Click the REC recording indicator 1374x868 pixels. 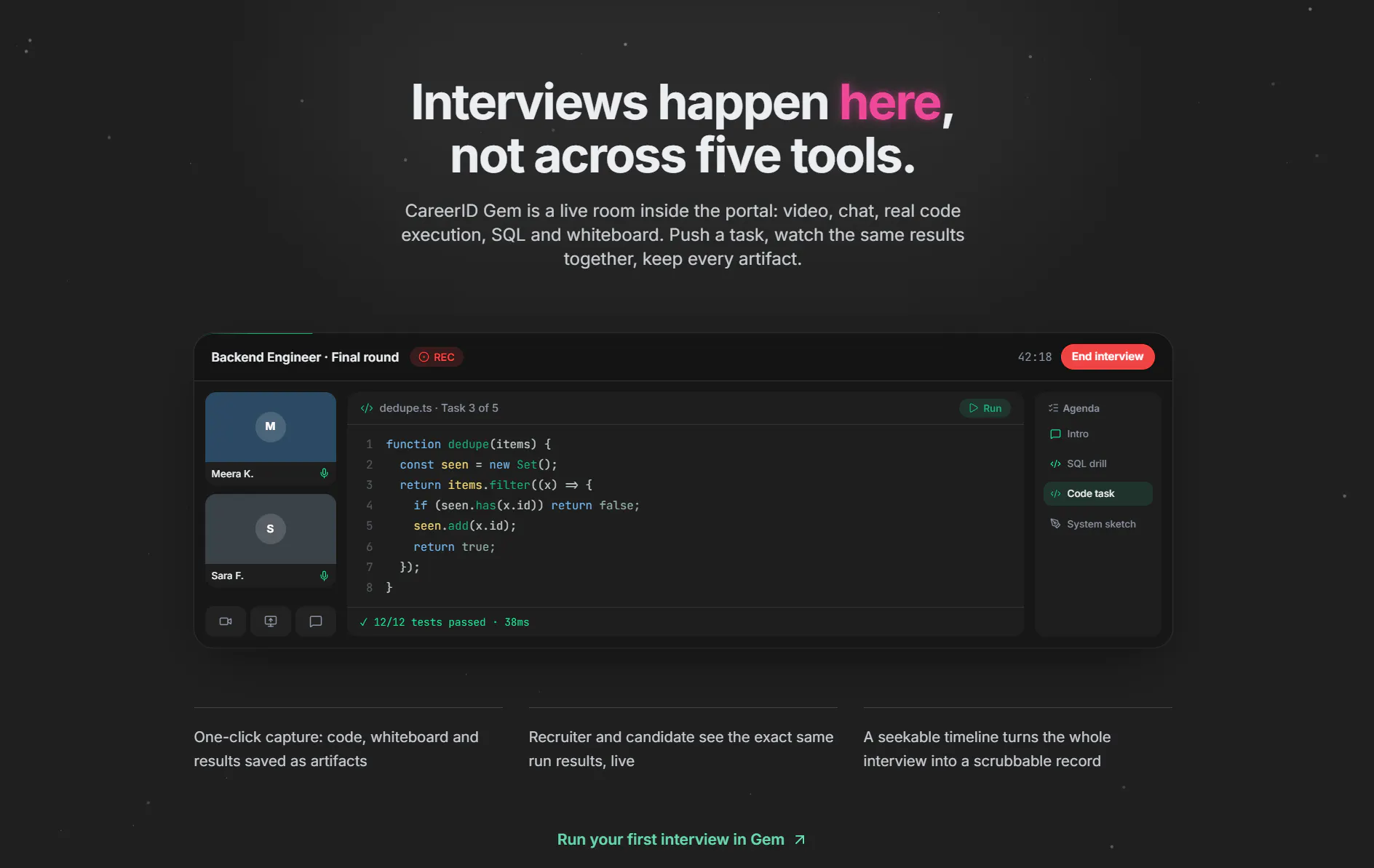(x=437, y=357)
